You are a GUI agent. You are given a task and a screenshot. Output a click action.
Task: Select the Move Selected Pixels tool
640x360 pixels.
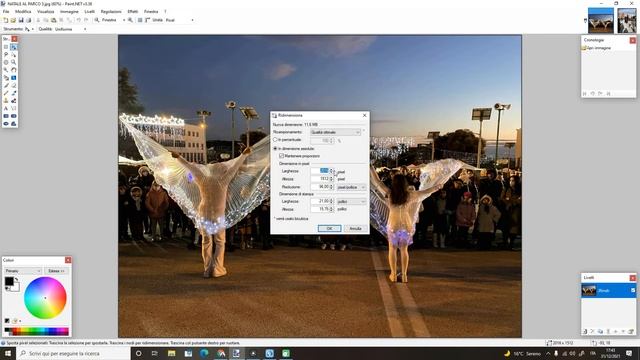tap(13, 47)
